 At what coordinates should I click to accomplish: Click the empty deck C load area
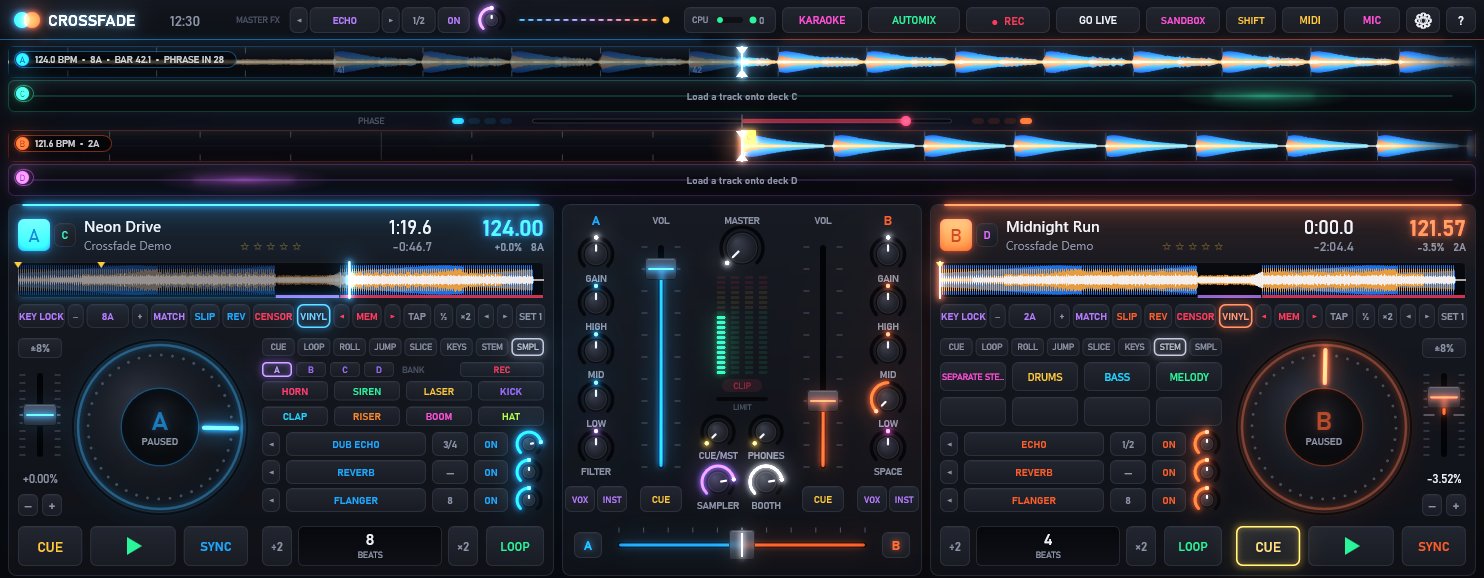click(x=741, y=97)
